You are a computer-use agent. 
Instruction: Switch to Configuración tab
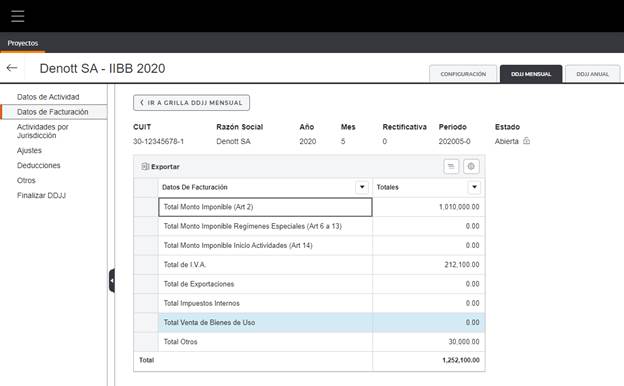coord(463,74)
